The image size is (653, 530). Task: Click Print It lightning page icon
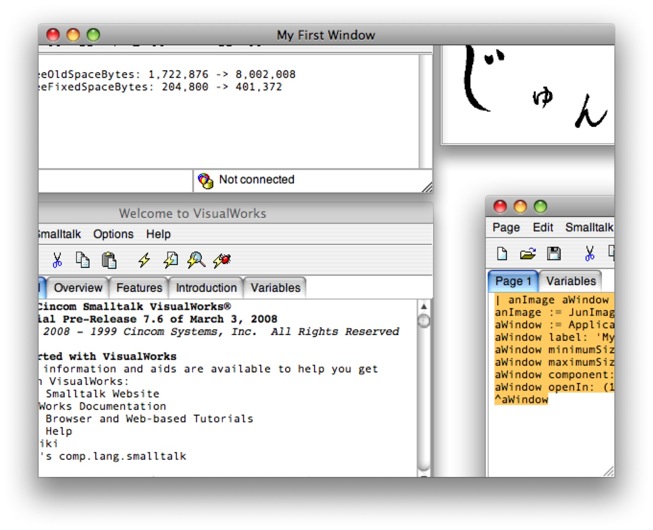click(170, 260)
